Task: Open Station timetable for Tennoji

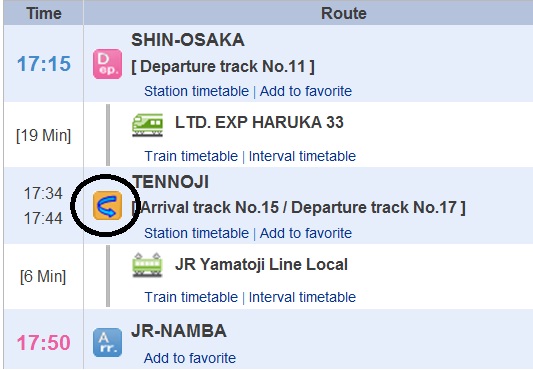Action: [196, 233]
